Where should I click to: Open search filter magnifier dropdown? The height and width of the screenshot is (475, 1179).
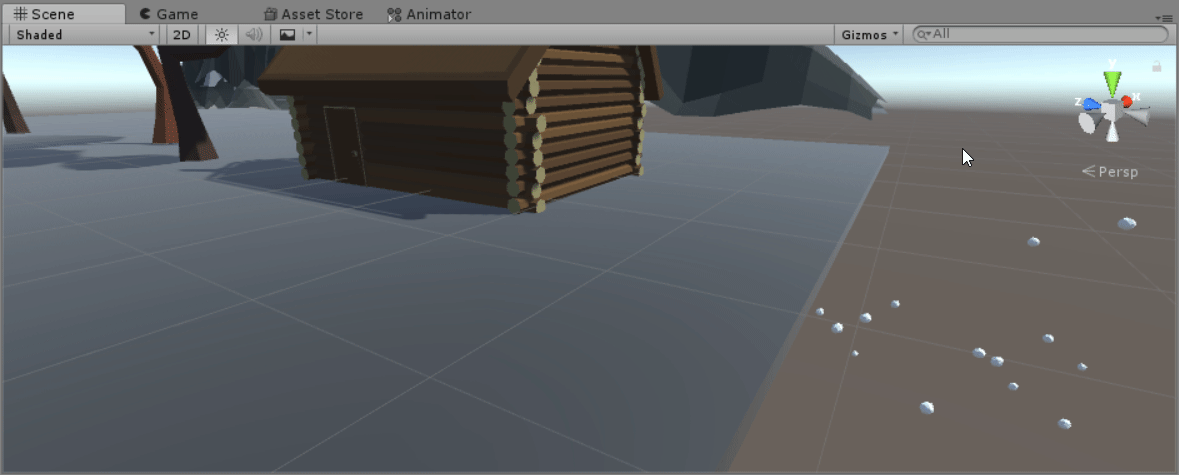point(923,35)
